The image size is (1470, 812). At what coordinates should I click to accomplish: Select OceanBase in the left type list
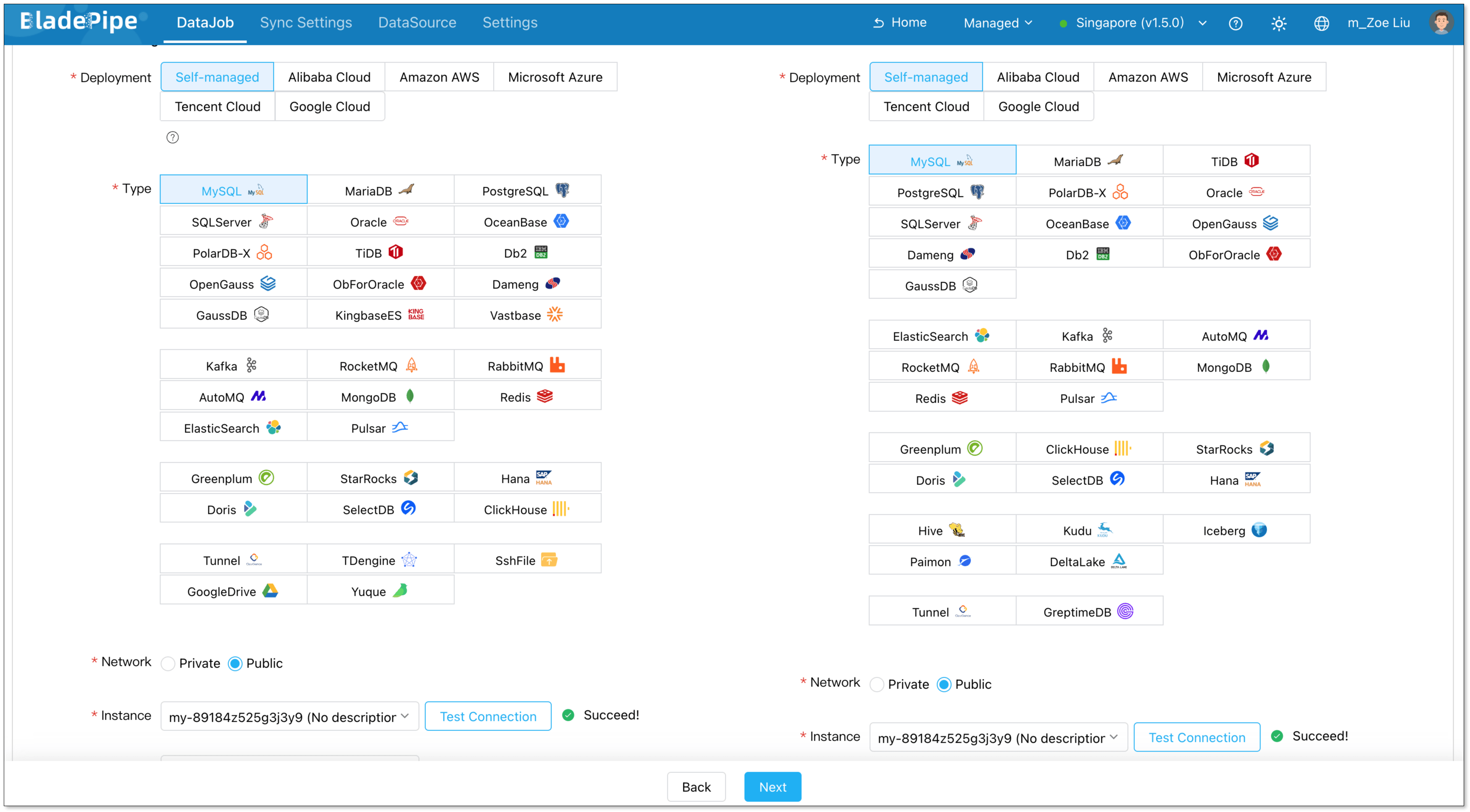527,221
